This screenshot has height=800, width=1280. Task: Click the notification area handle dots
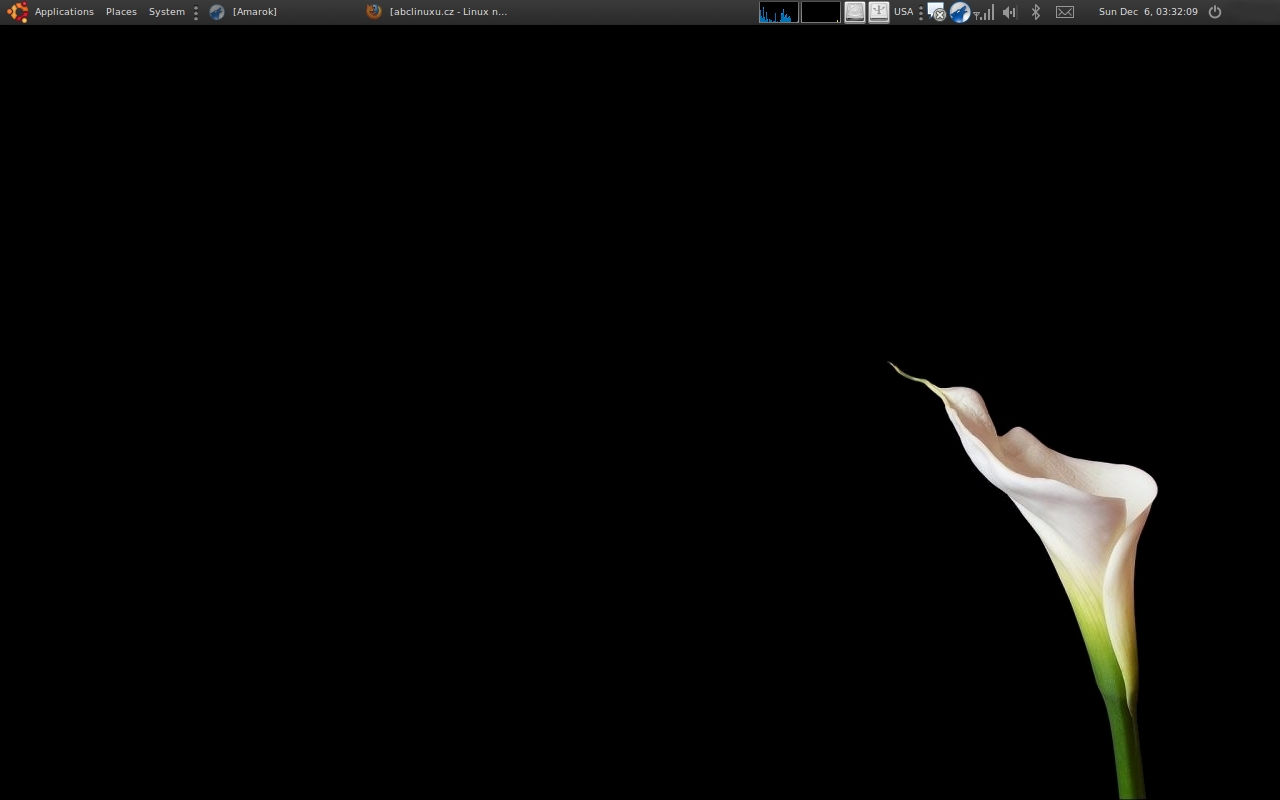pyautogui.click(x=921, y=12)
